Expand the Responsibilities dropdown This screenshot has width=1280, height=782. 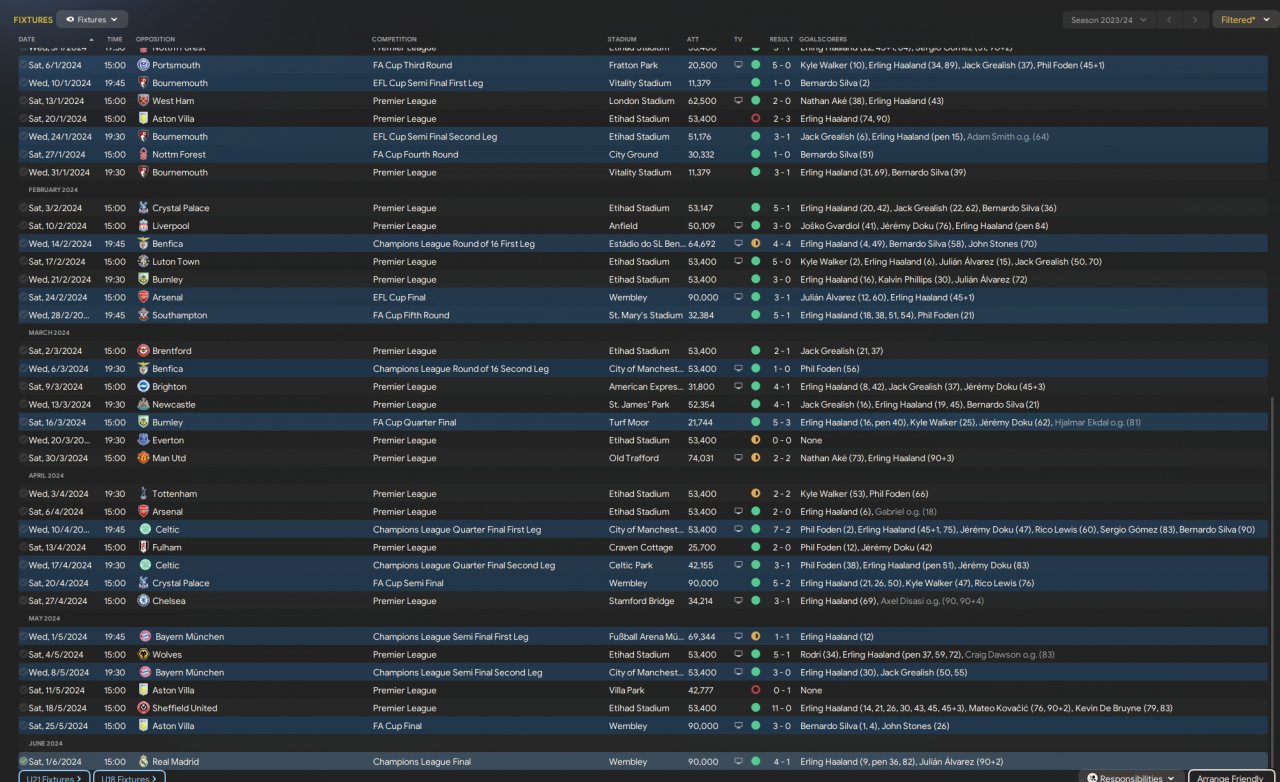click(x=1132, y=777)
